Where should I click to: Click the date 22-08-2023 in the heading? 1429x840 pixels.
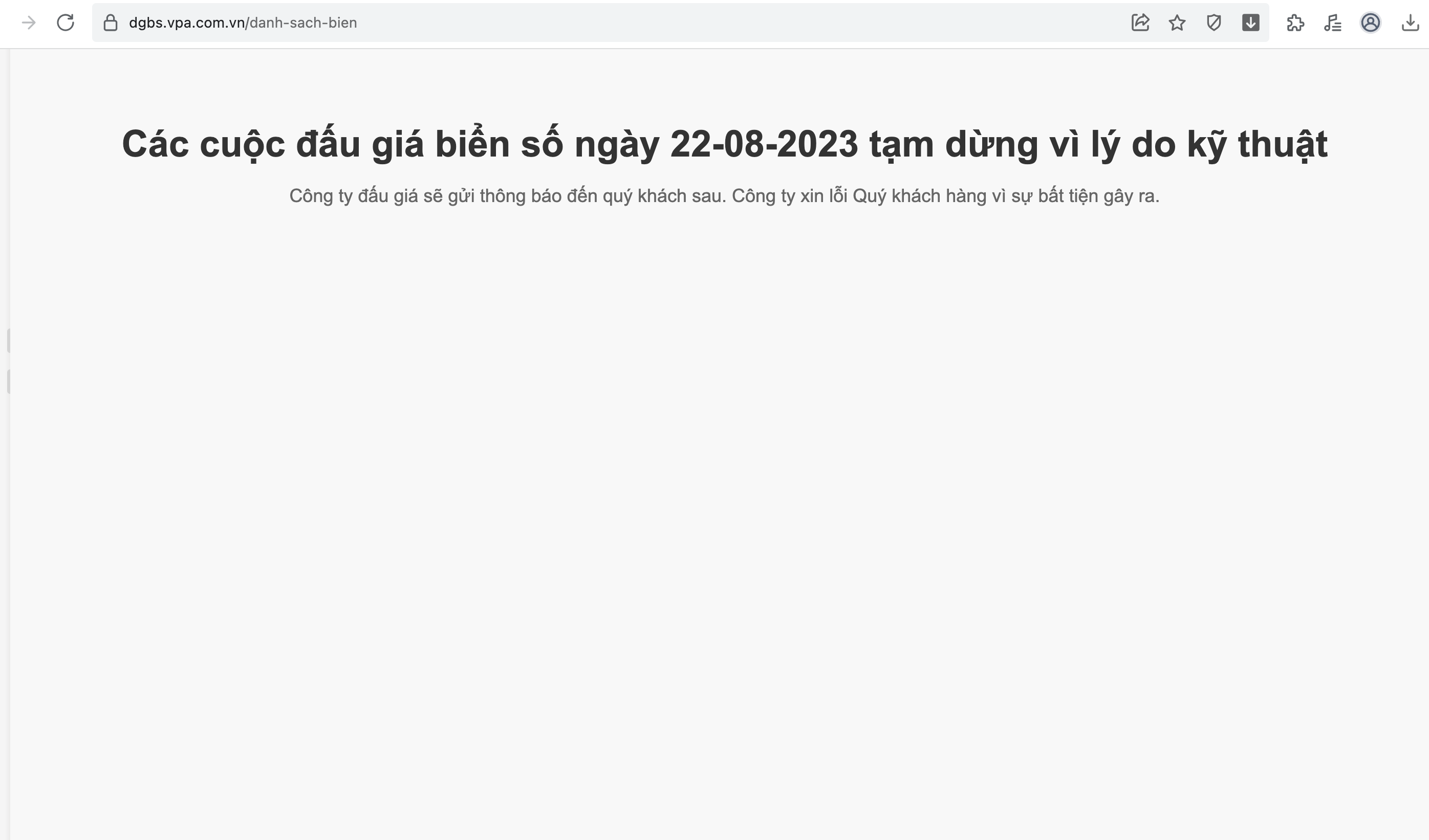tap(764, 144)
